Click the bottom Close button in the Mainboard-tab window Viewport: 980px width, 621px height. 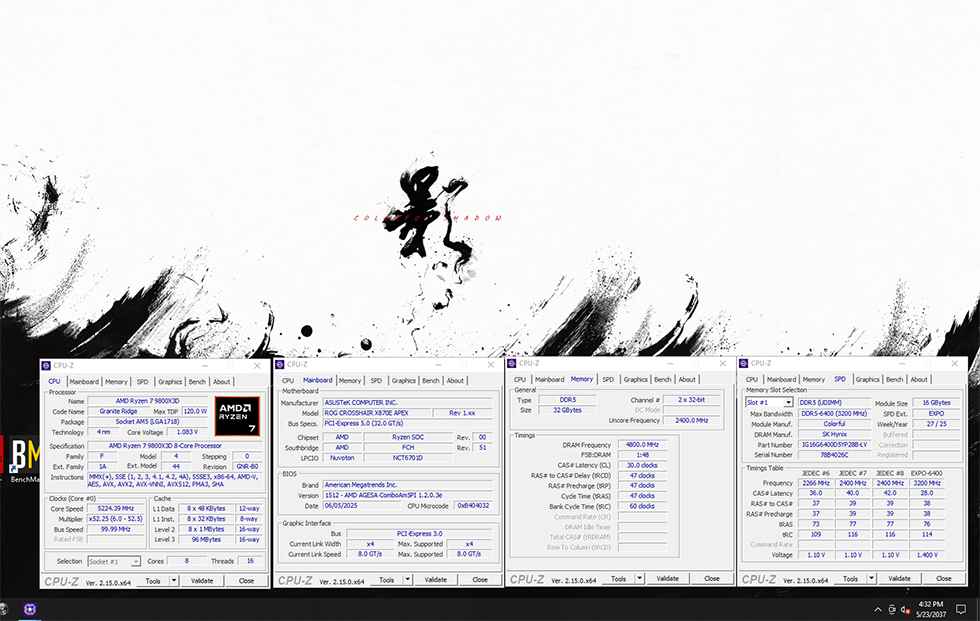coord(480,580)
